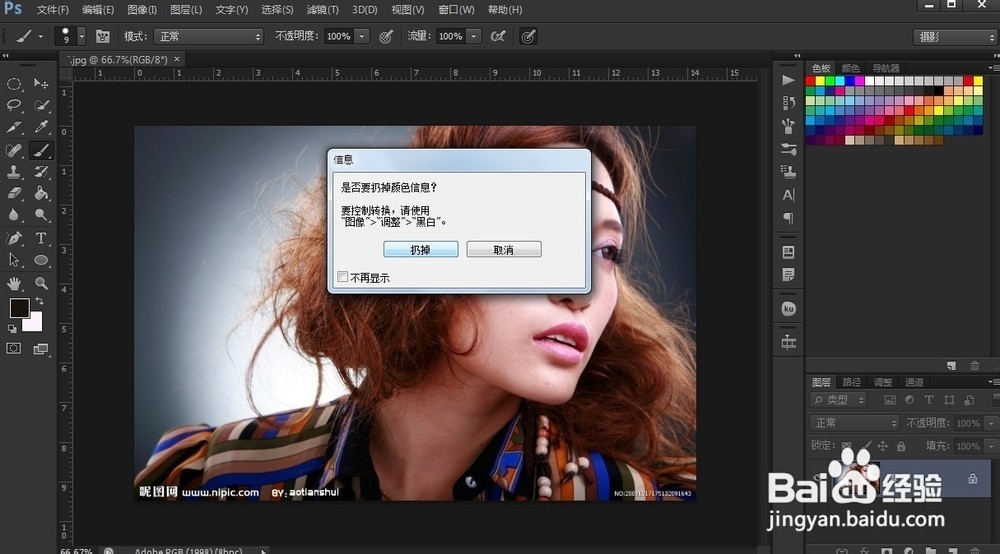Open the Actions panel play icon
The image size is (1000, 554).
788,80
